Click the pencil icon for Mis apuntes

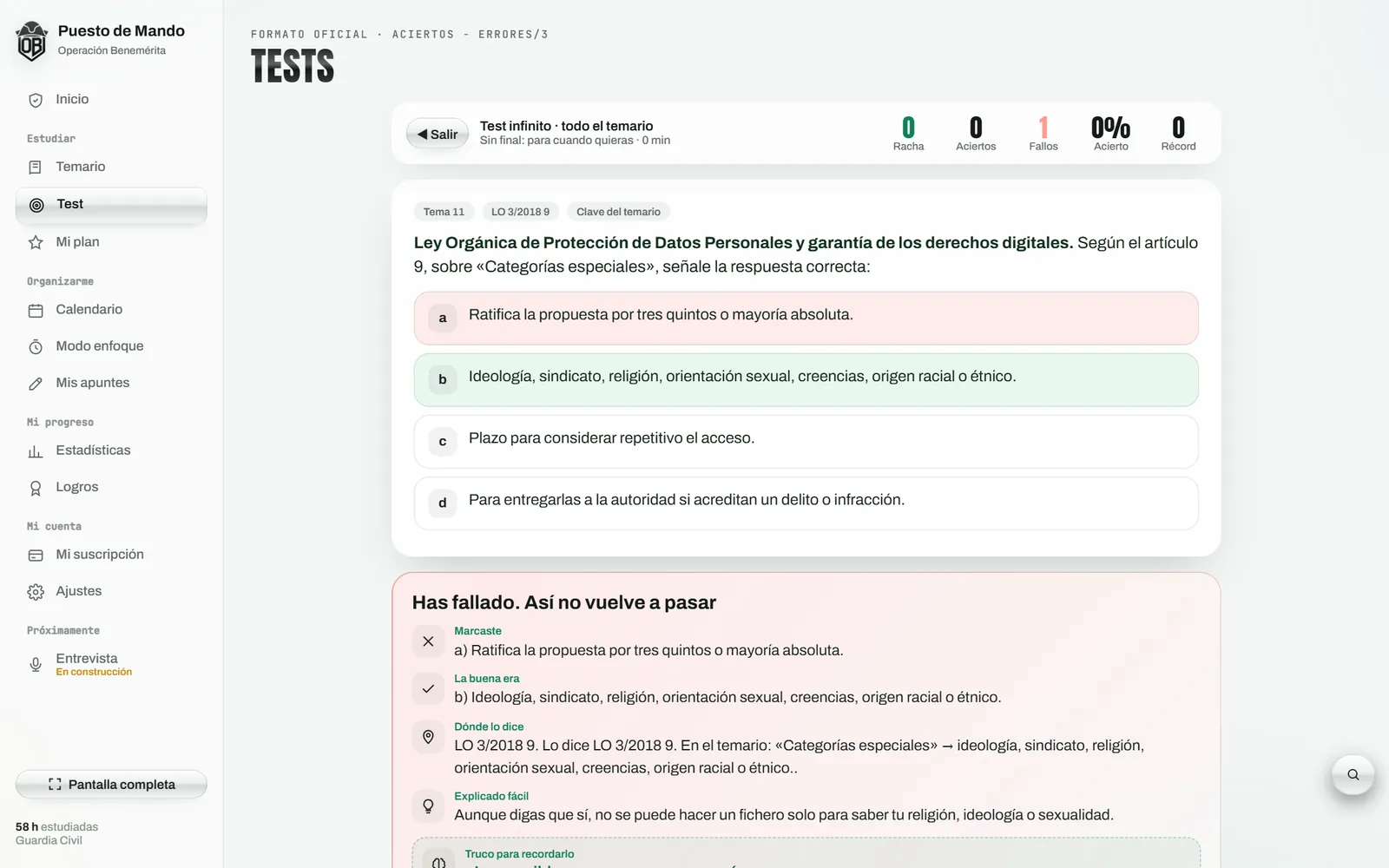click(36, 383)
